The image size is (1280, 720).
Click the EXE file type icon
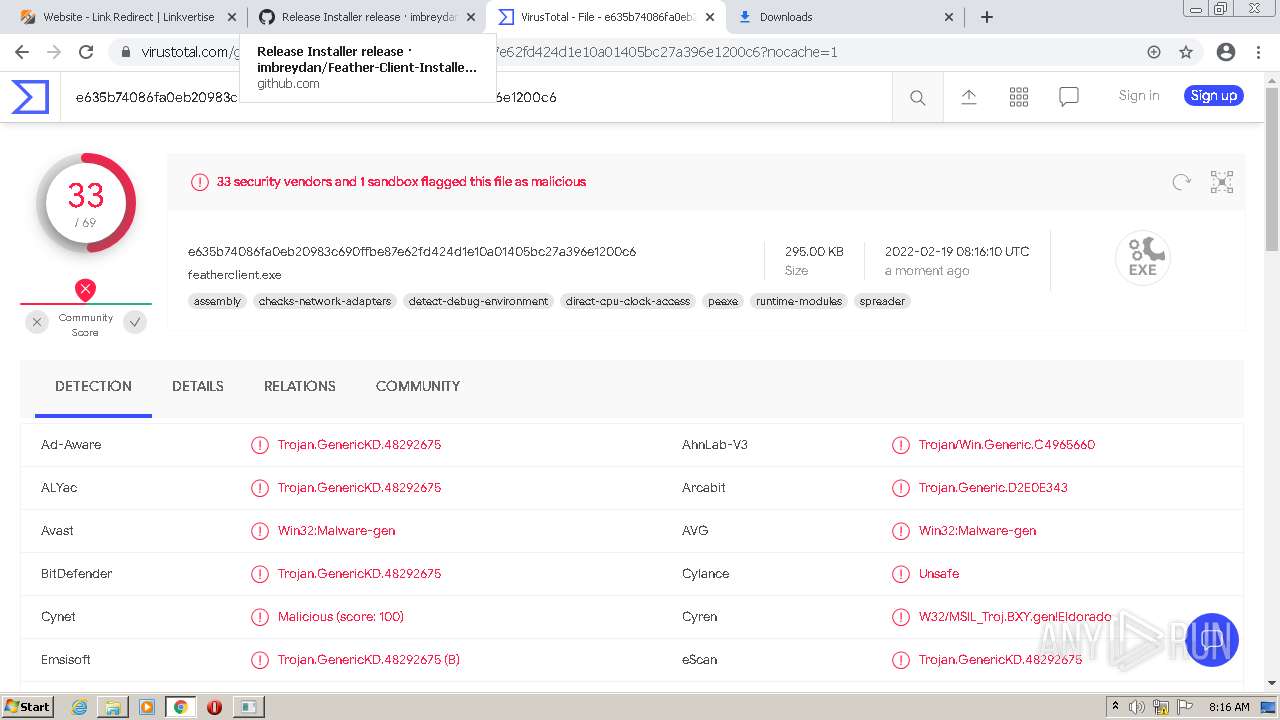pos(1142,257)
